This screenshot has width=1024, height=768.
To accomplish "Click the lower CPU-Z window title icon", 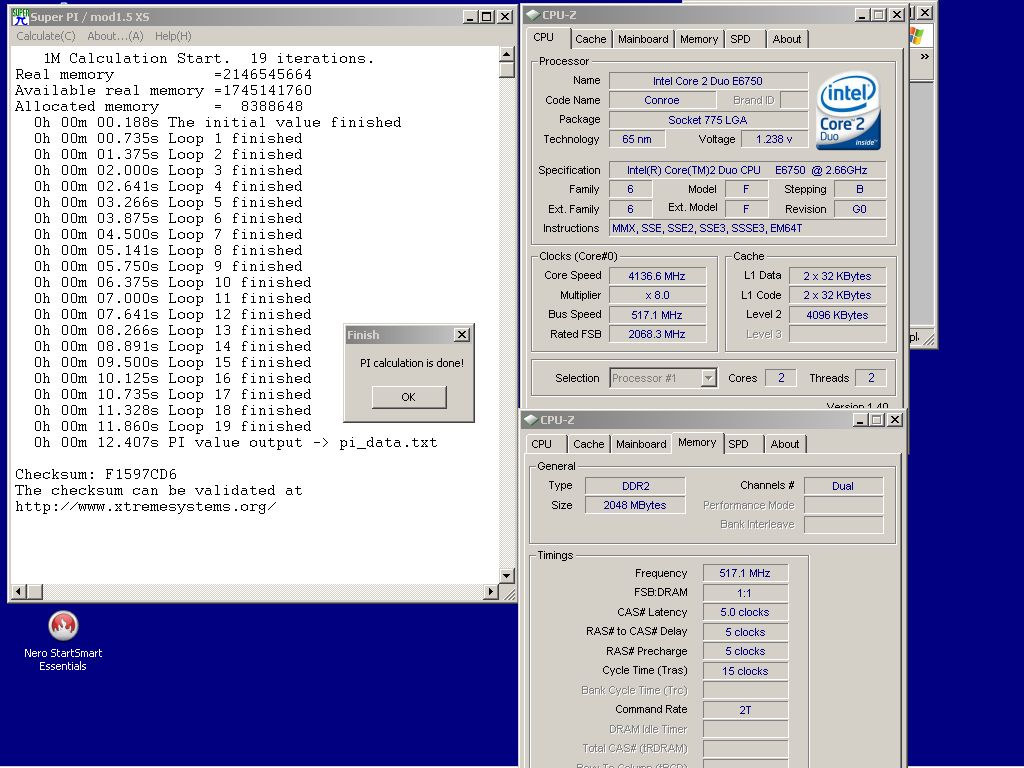I will coord(531,420).
